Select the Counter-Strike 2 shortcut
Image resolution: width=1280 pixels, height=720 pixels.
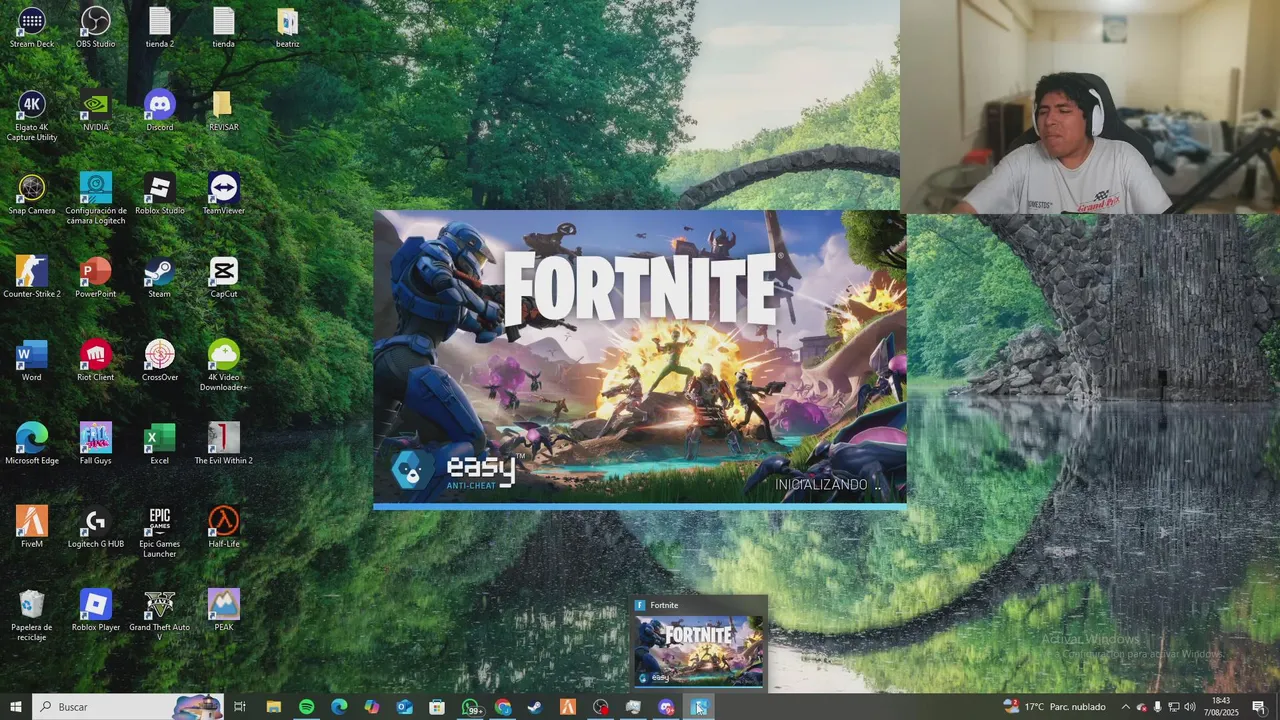32,278
